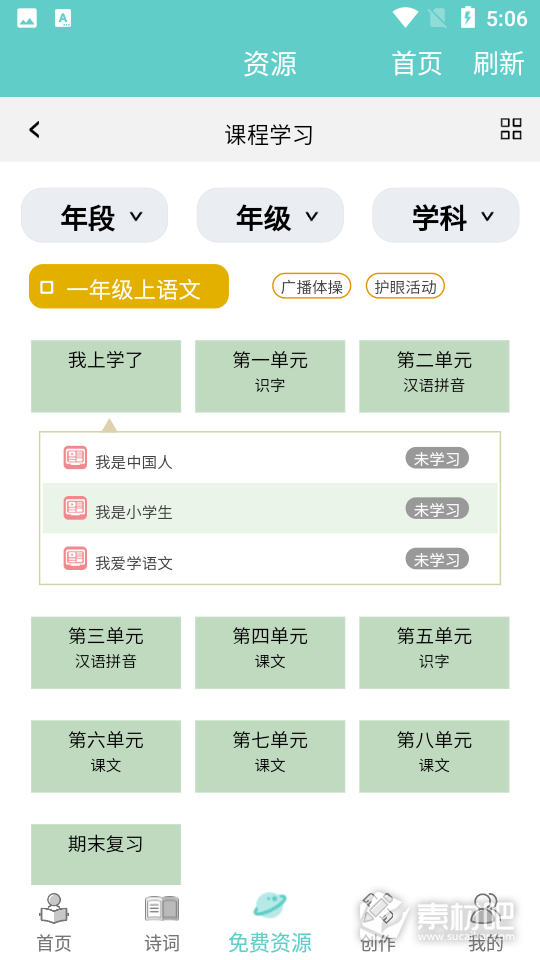Open the 广播体操 link
Image resolution: width=540 pixels, height=960 pixels.
tap(312, 286)
